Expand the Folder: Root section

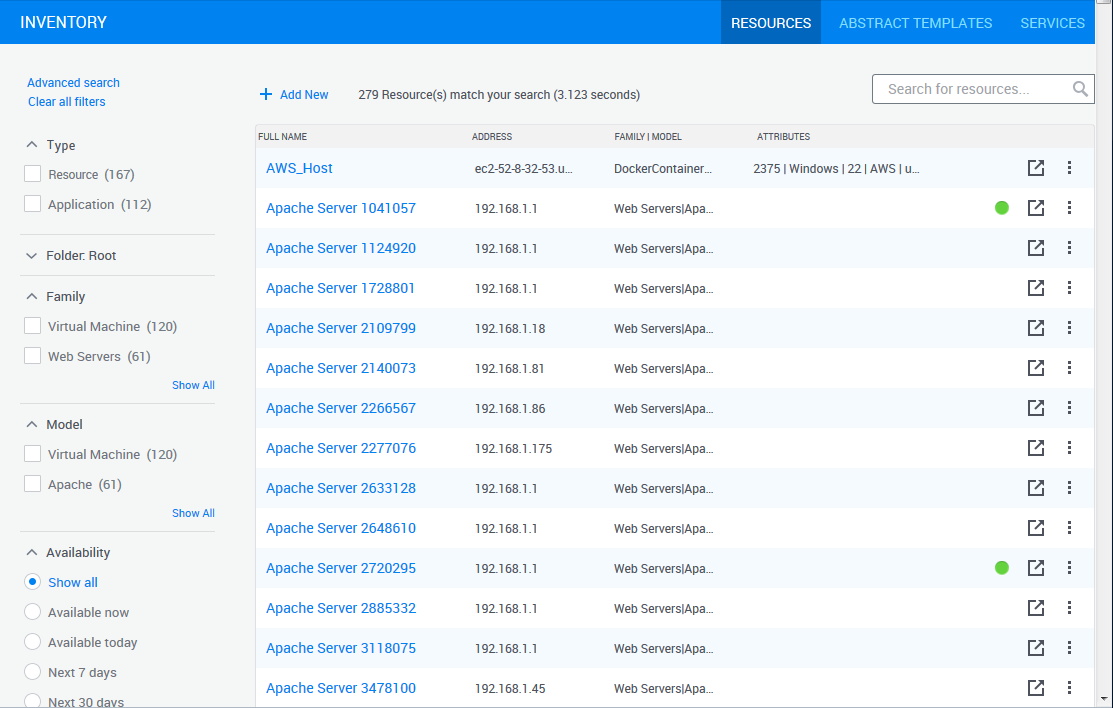(x=32, y=256)
